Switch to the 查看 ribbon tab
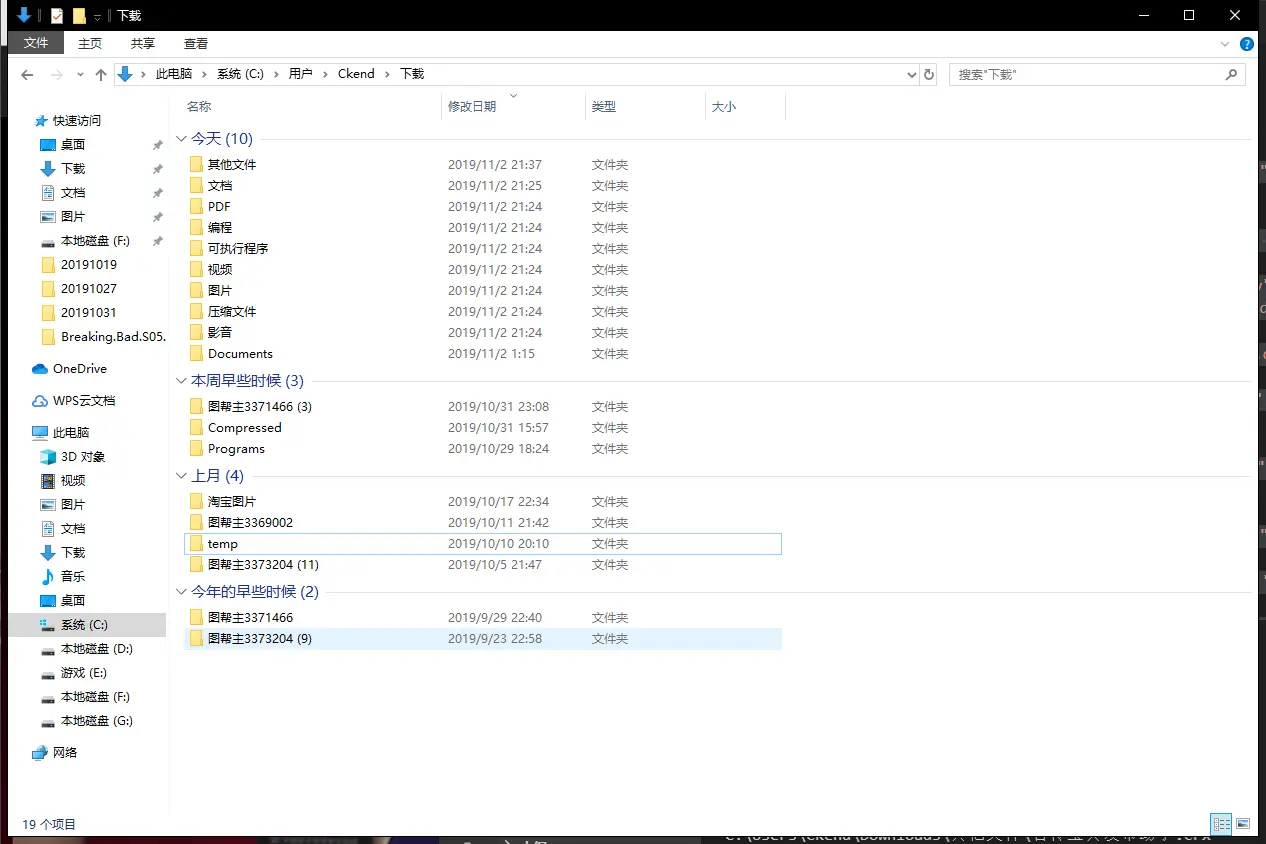1266x844 pixels. 196,43
